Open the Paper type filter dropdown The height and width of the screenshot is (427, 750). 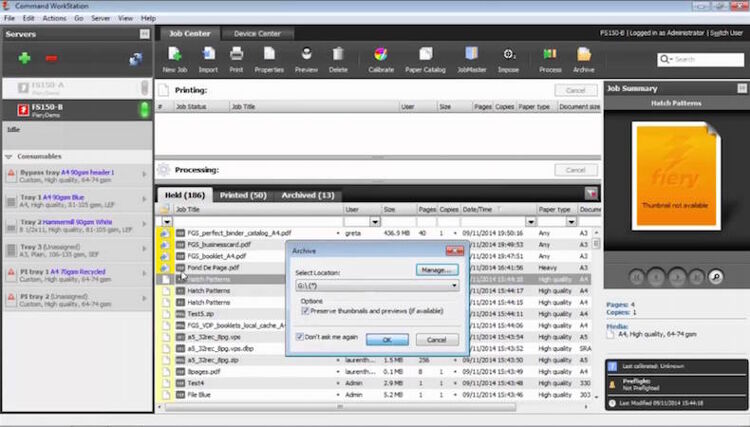click(x=571, y=221)
